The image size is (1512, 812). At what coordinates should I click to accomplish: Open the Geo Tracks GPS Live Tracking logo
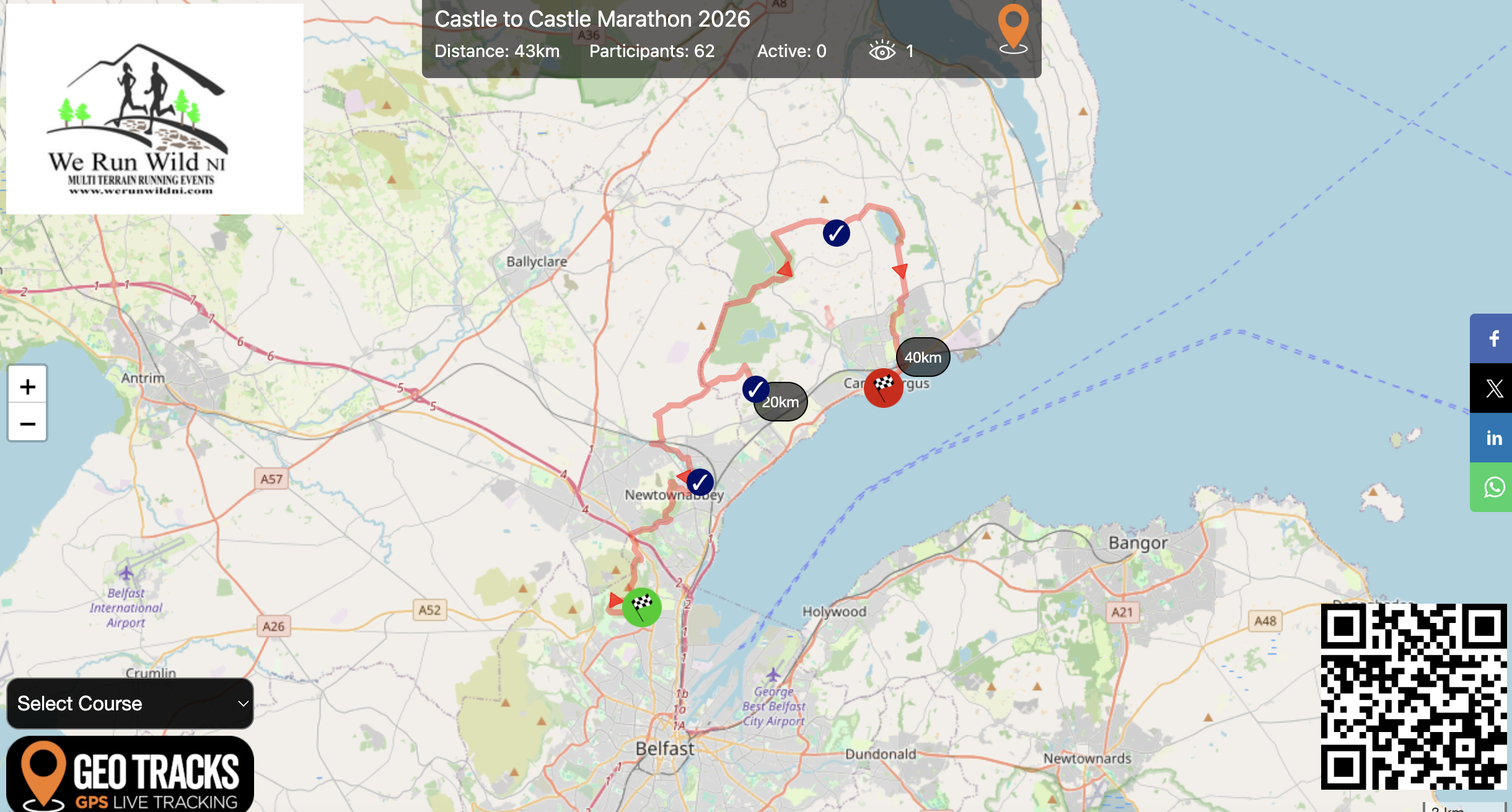(130, 774)
